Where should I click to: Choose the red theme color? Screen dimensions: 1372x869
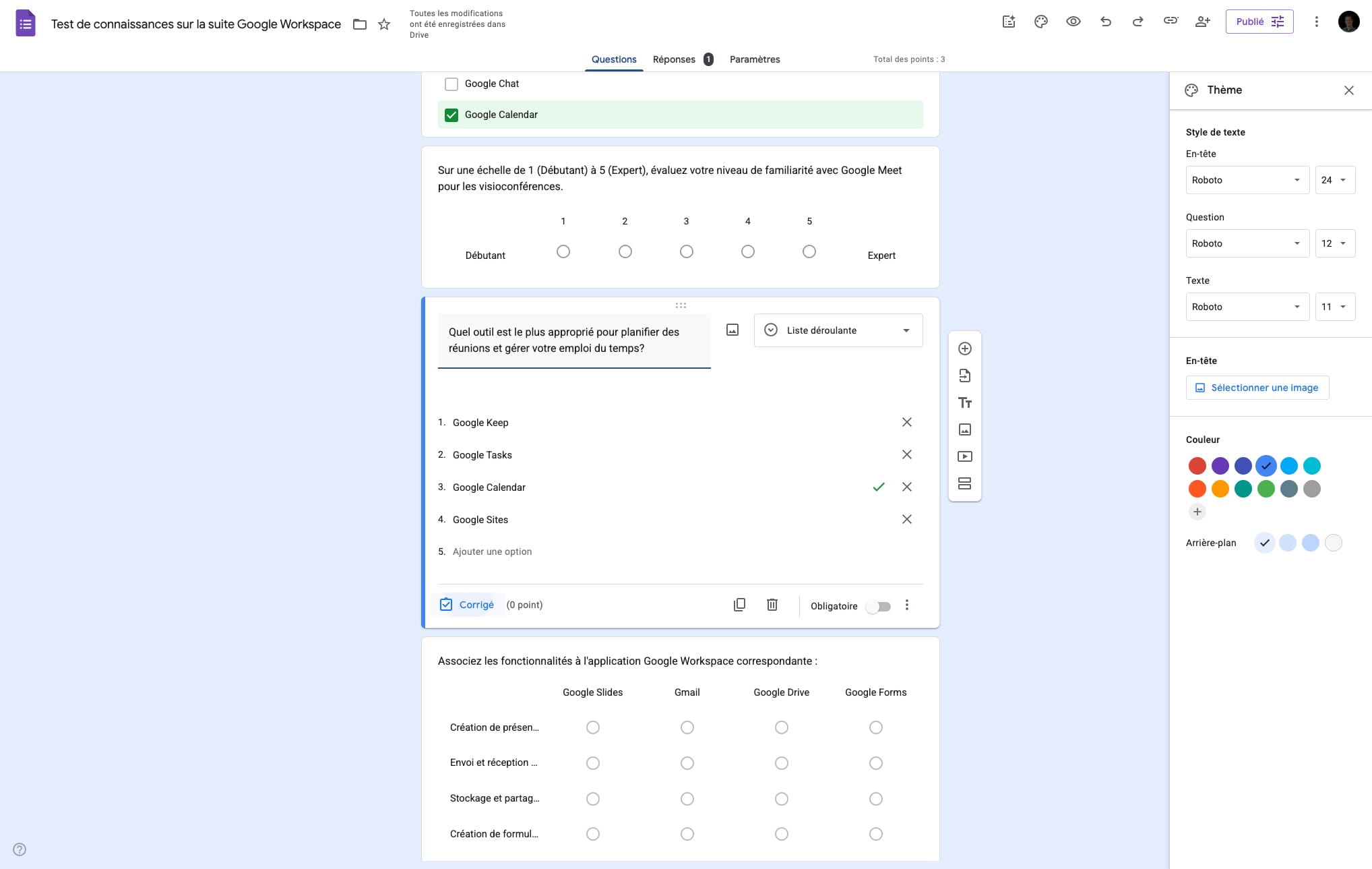1197,466
